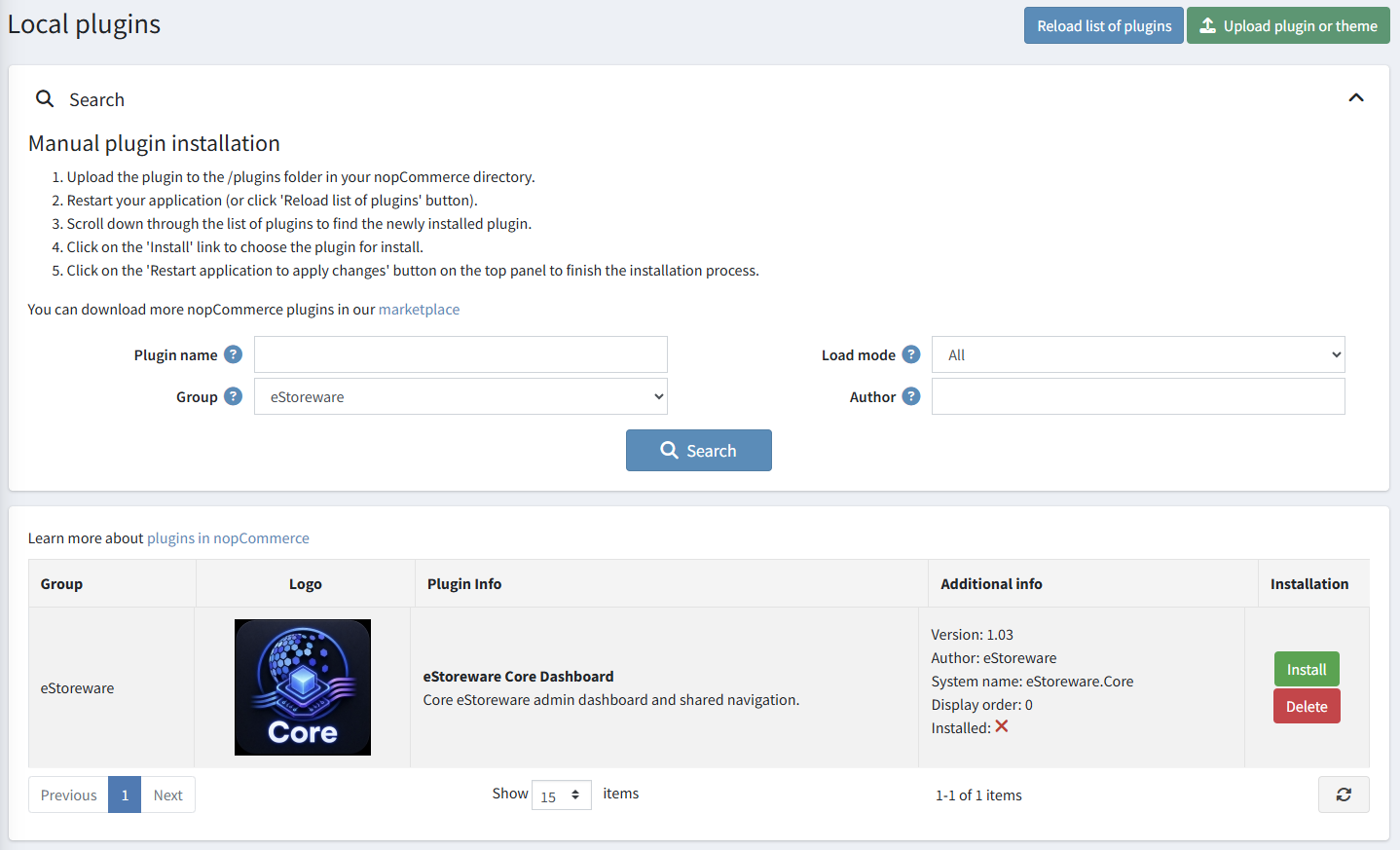Viewport: 1400px width, 850px height.
Task: Click the red Installed status cross
Action: pyautogui.click(x=1002, y=726)
